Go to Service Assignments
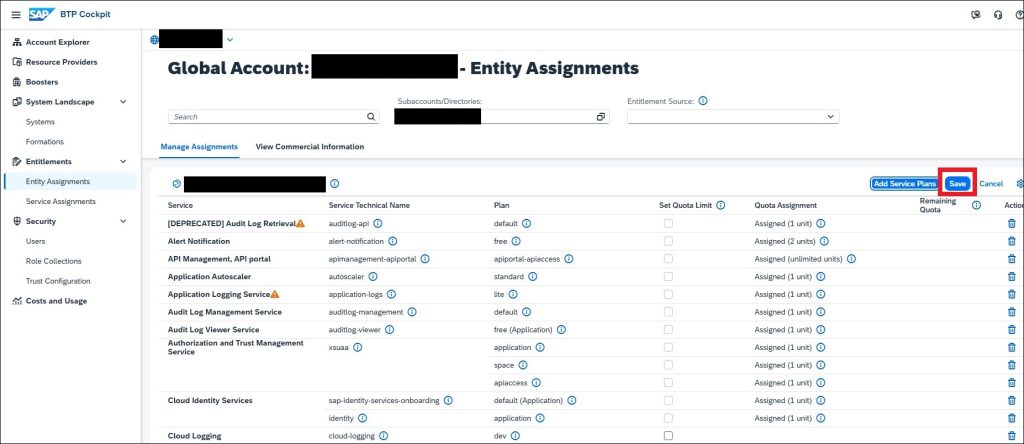This screenshot has width=1024, height=444. (x=61, y=202)
